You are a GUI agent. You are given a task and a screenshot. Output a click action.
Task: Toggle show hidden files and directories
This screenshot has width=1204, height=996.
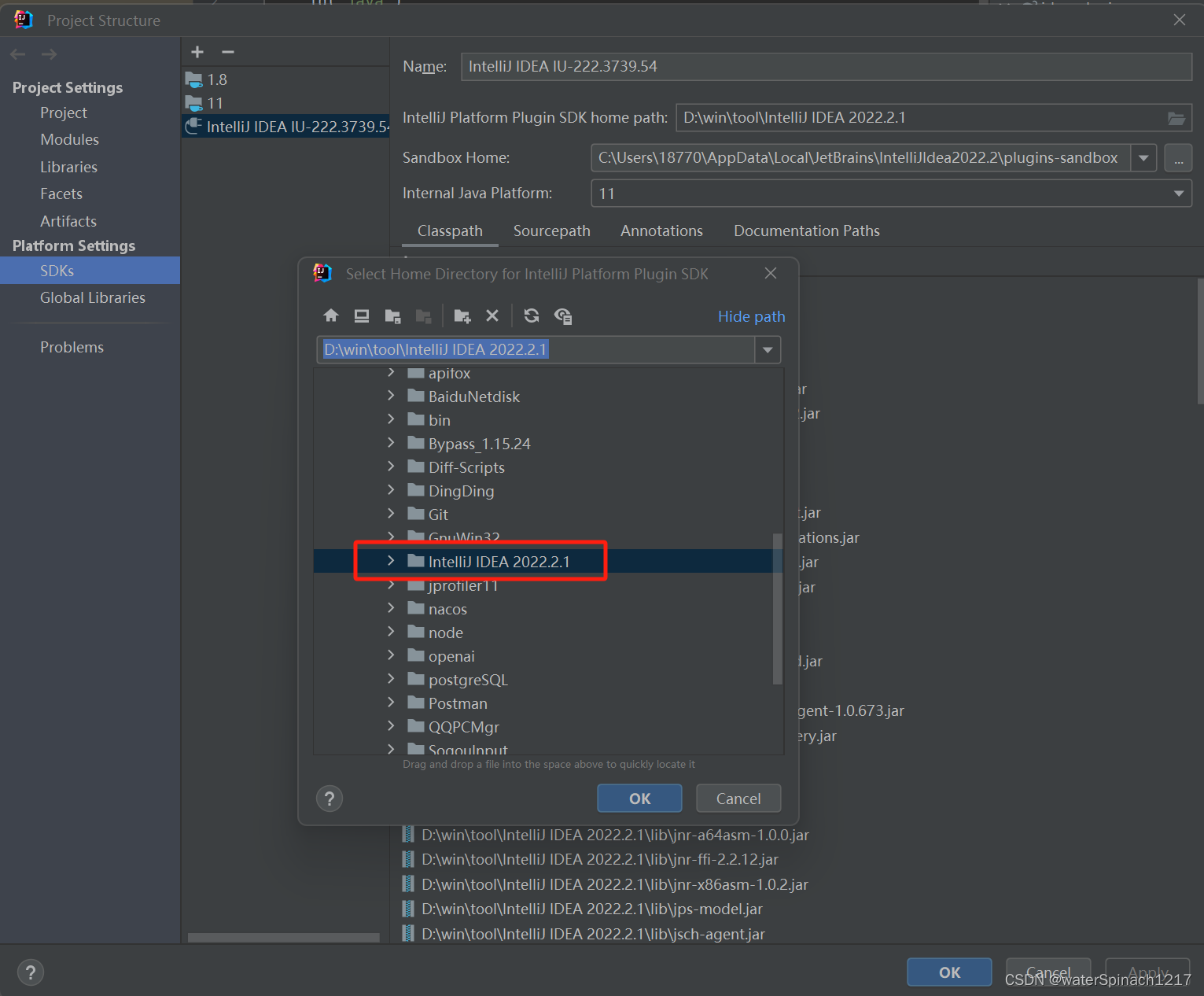[x=563, y=315]
